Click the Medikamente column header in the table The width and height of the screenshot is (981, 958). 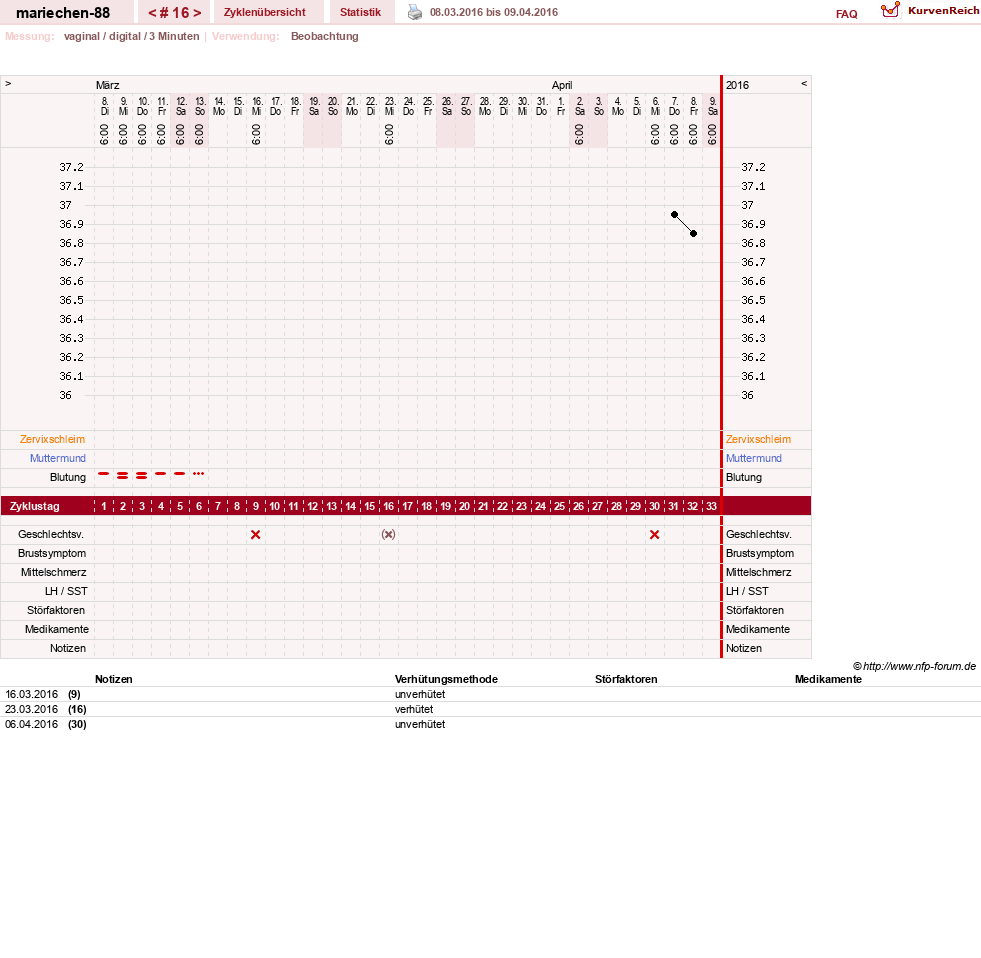click(x=828, y=679)
